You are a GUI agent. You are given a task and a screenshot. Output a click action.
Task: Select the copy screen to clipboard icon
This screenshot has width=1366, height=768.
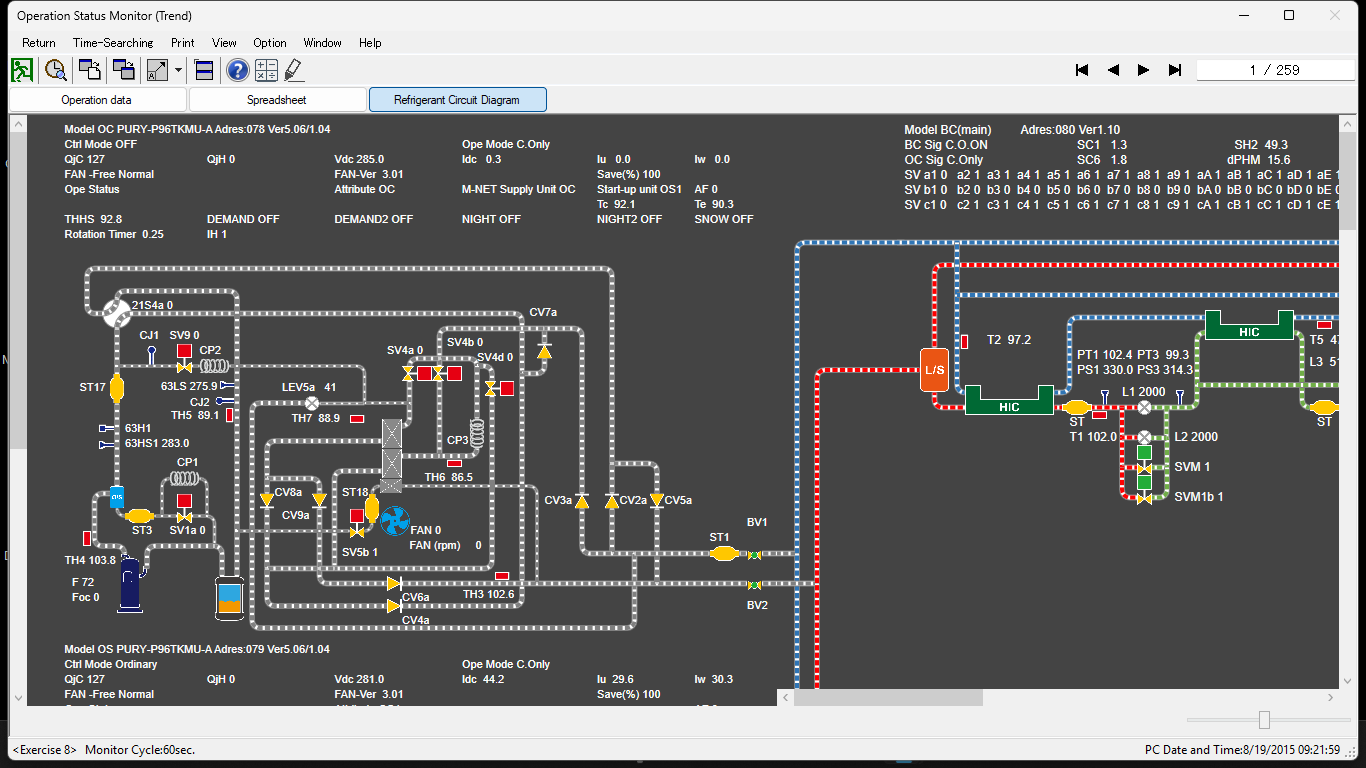point(88,70)
